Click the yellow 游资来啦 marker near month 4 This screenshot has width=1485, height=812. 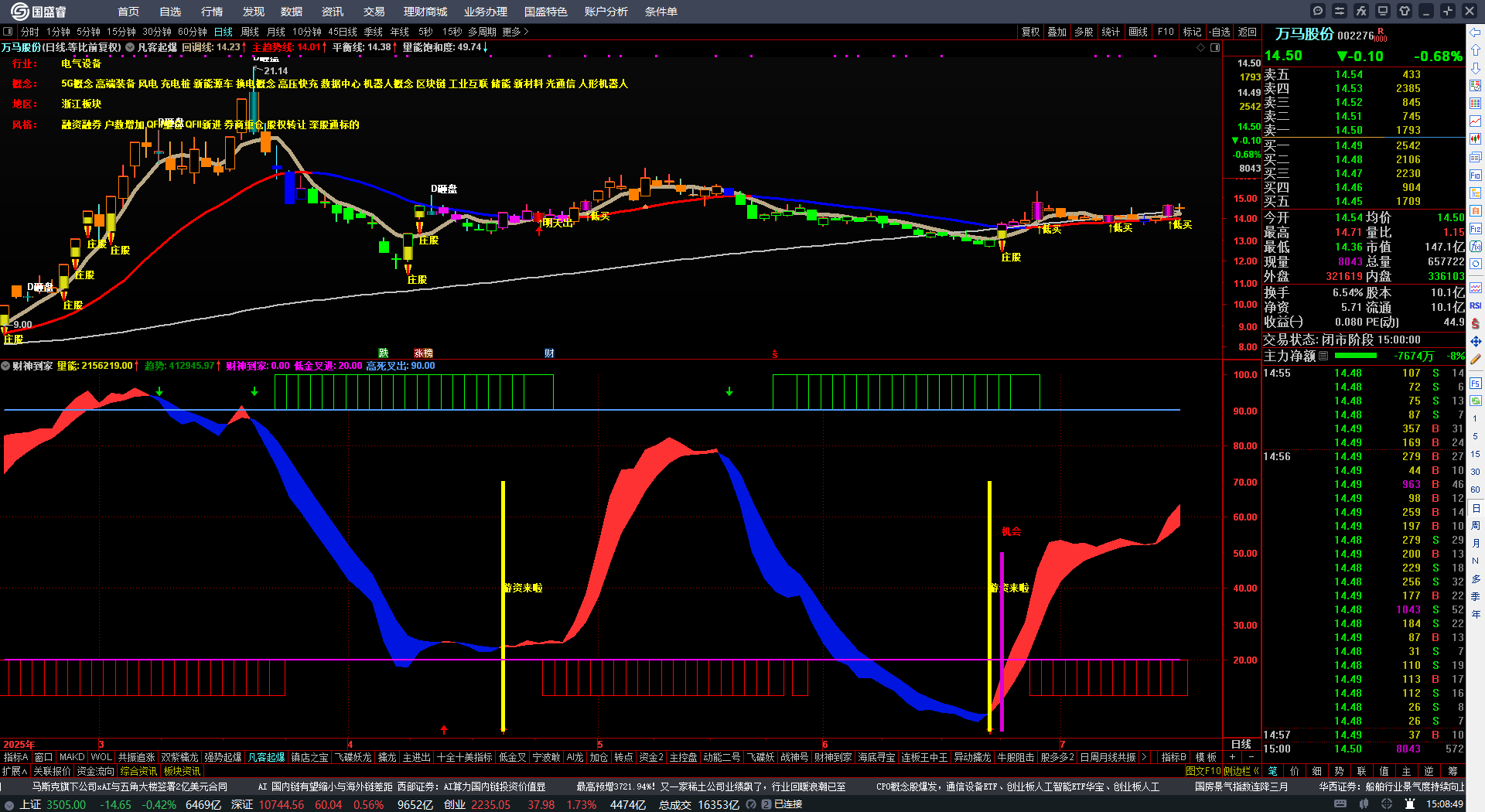click(523, 588)
